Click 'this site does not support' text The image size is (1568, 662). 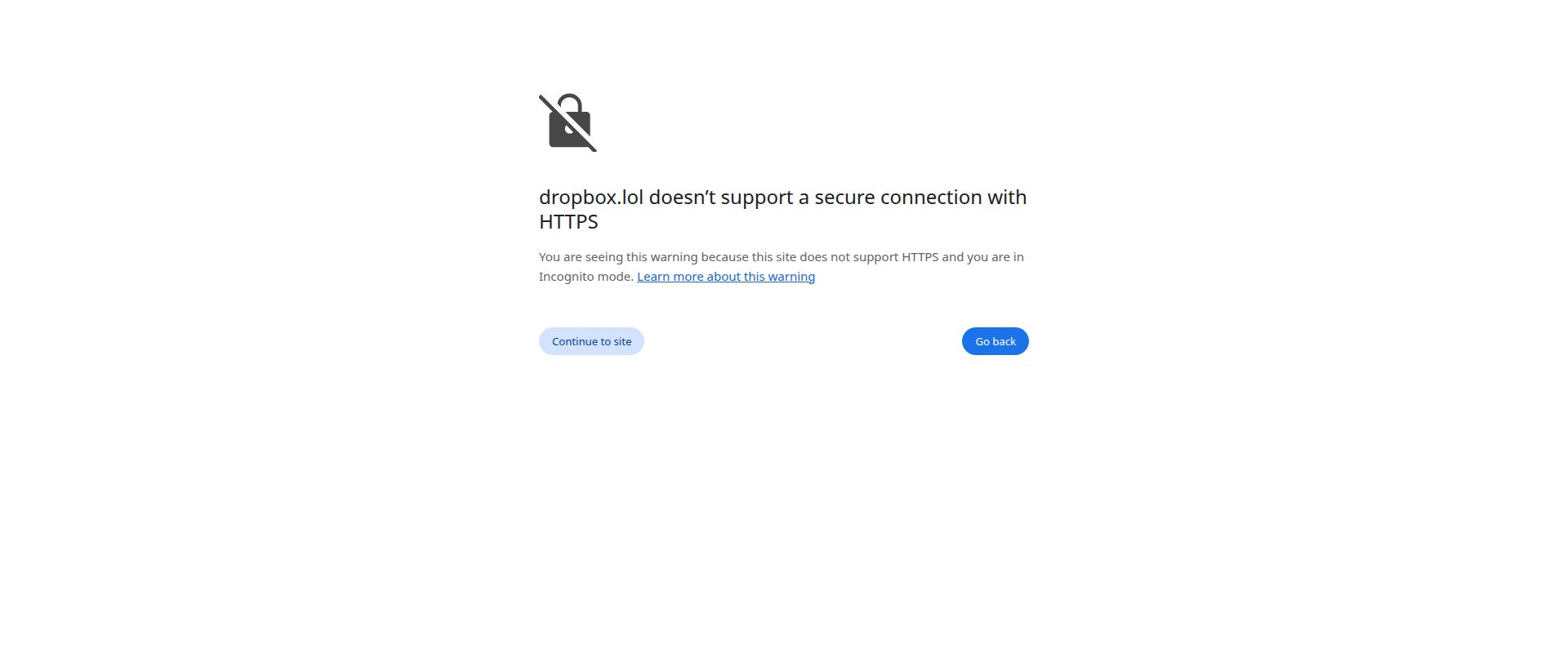(825, 257)
